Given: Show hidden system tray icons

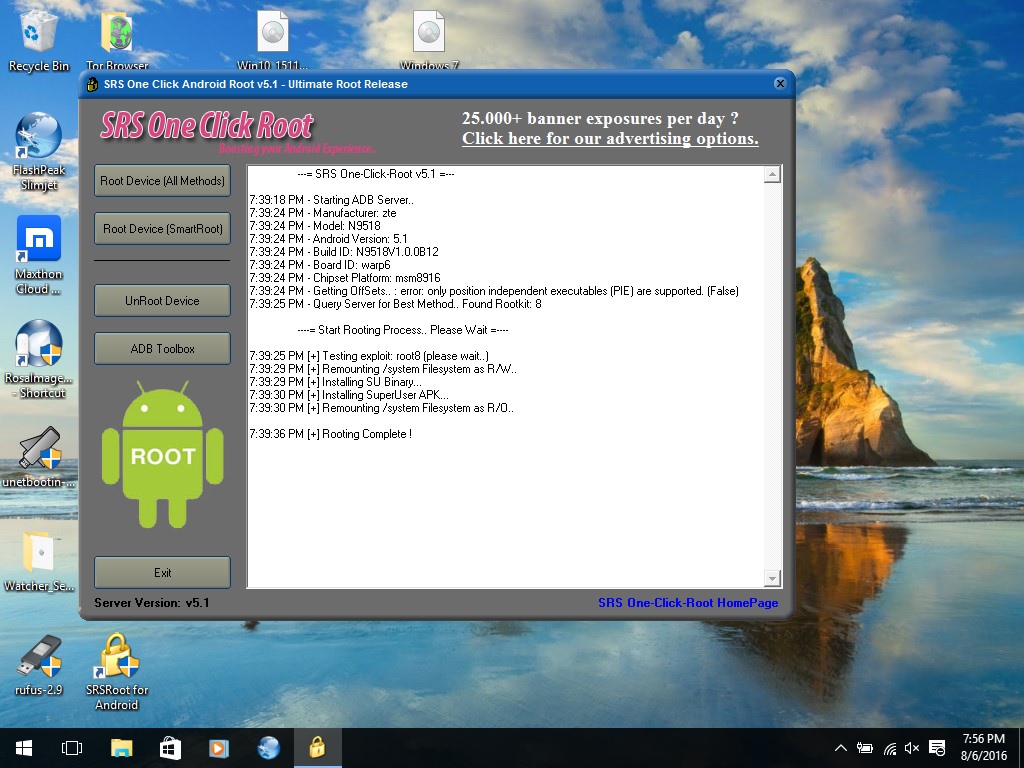Looking at the screenshot, I should 840,748.
